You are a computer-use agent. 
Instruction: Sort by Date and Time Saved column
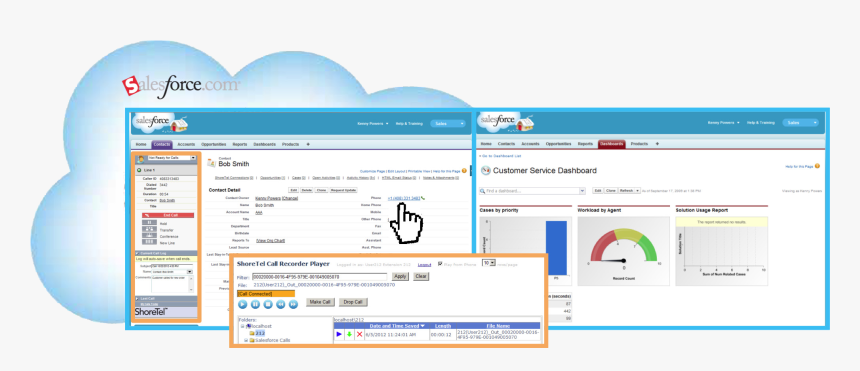(398, 326)
